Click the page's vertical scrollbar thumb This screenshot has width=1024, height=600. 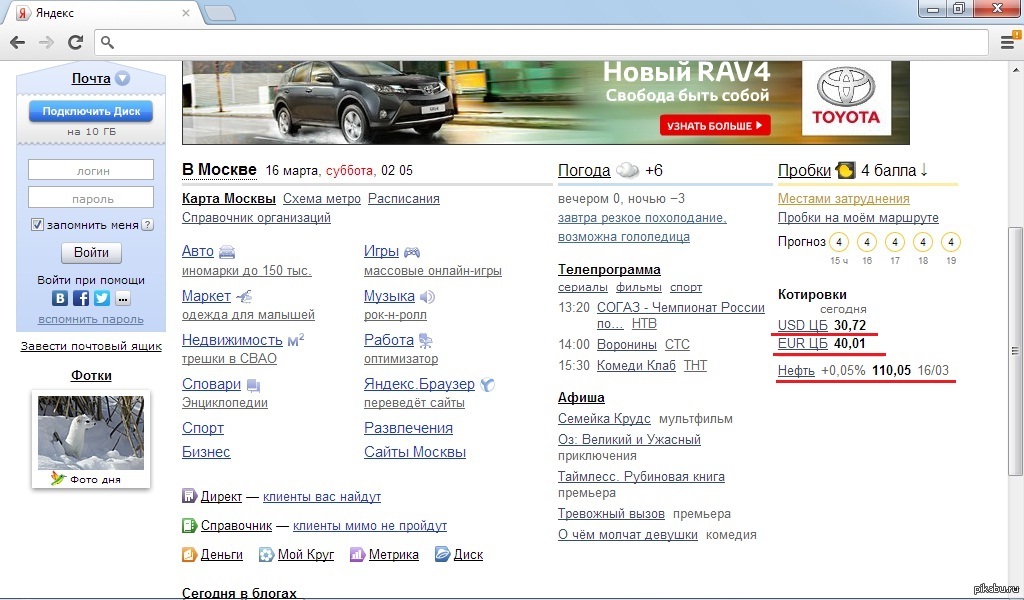[1015, 350]
